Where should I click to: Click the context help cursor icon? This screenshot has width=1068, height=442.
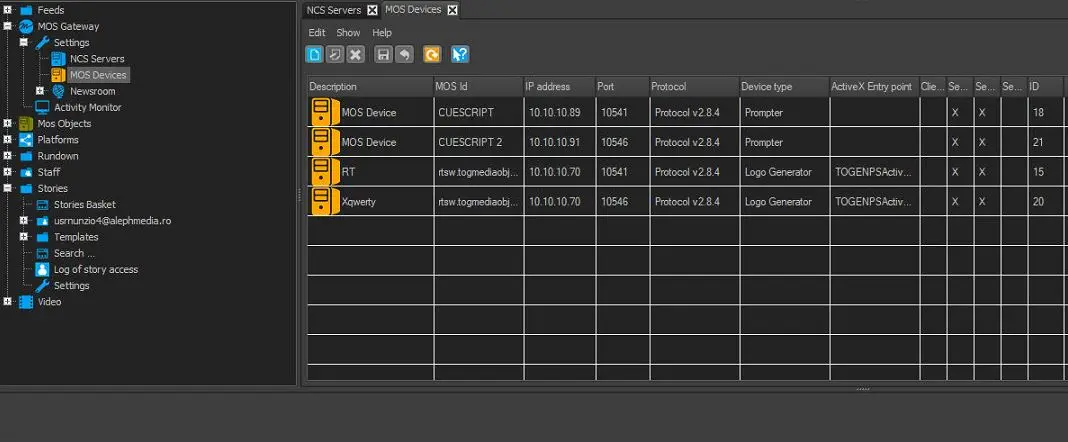point(460,55)
